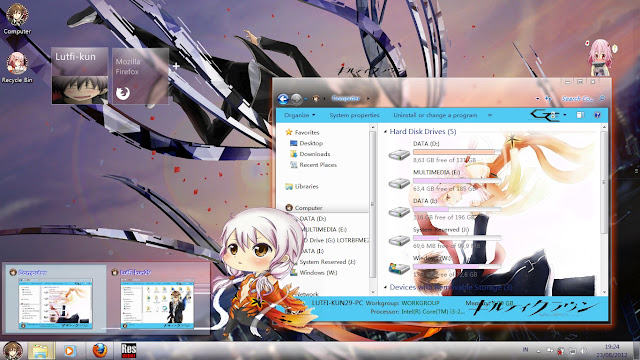Click System properties in the toolbar

coord(354,115)
